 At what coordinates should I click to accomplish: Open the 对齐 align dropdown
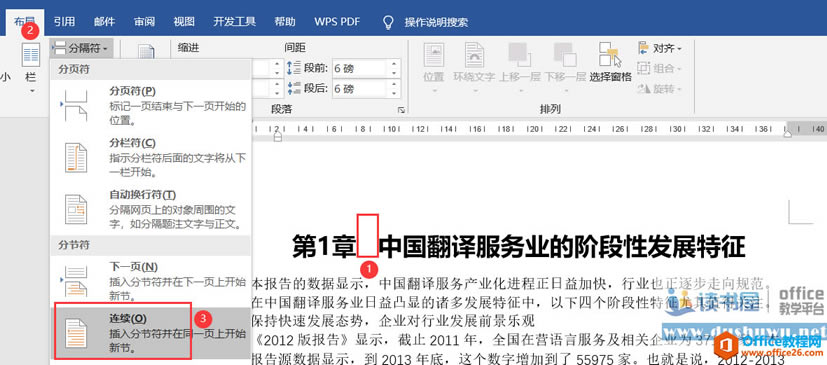(x=660, y=49)
